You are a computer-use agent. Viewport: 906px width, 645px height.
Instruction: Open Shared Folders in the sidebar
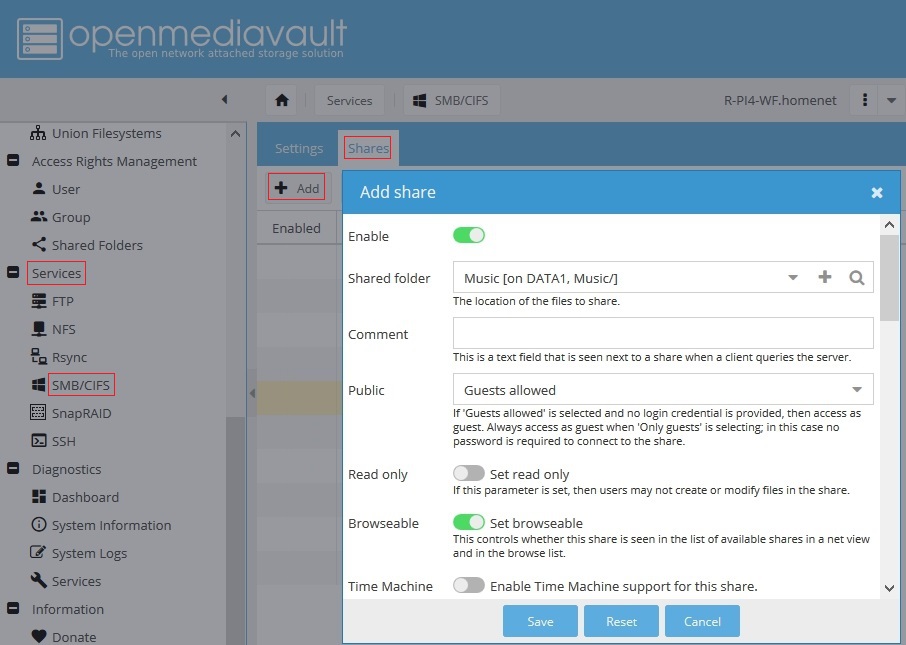[x=97, y=245]
